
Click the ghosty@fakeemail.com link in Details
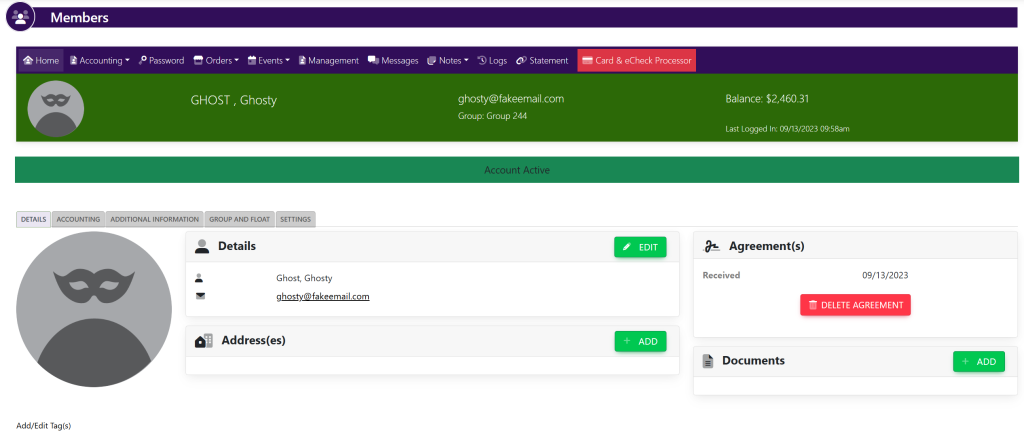(322, 296)
